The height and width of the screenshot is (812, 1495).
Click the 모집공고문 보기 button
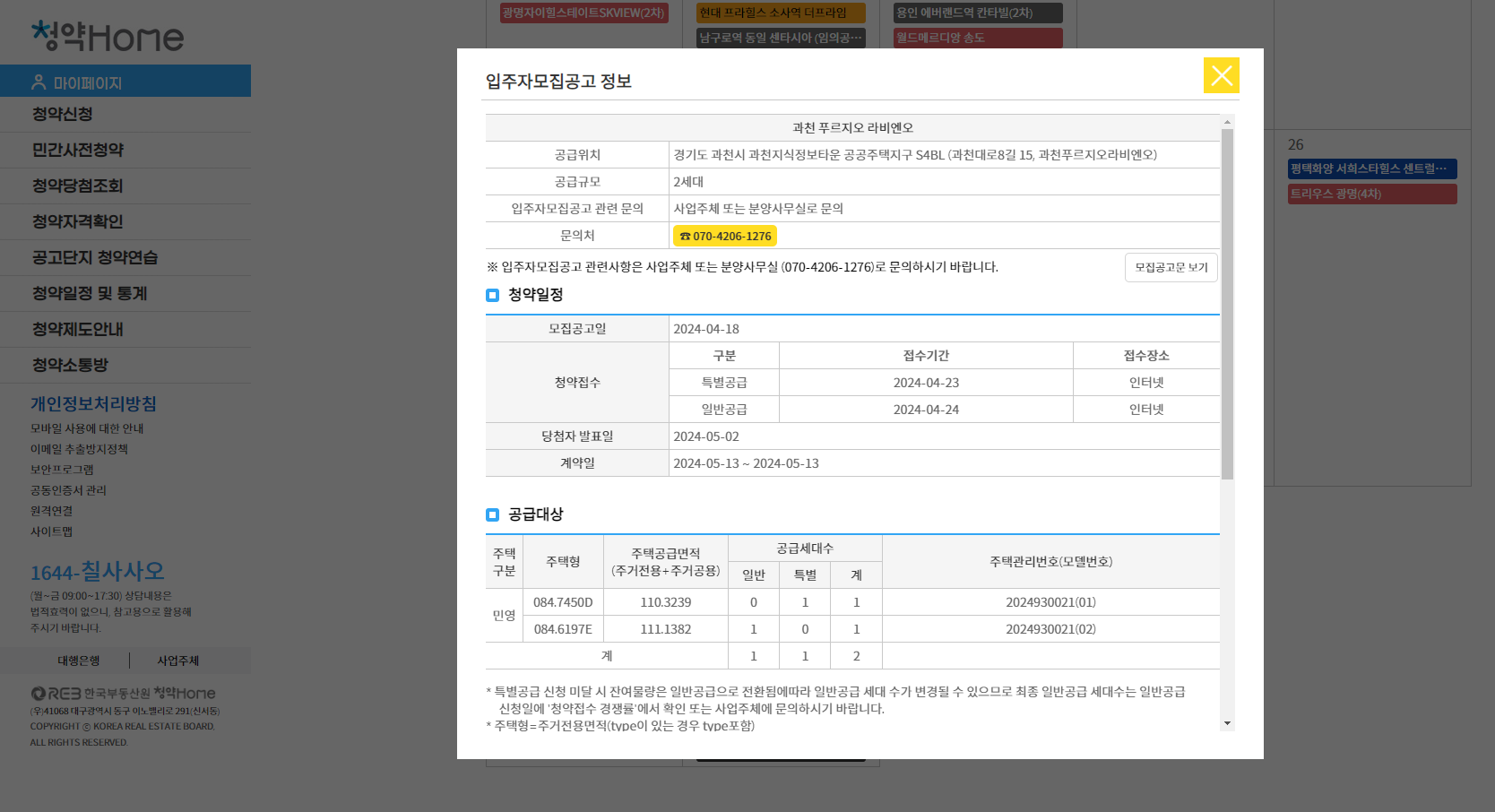(x=1171, y=267)
